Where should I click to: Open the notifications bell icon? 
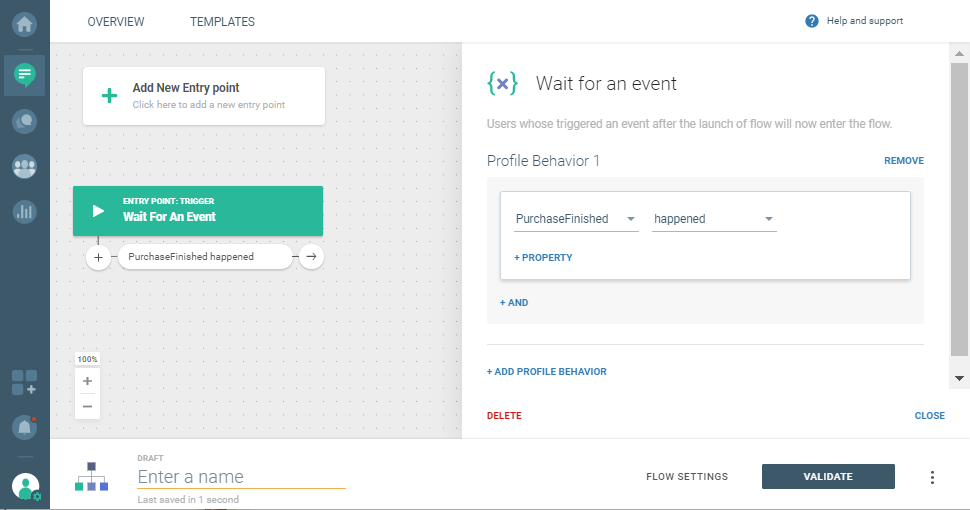[24, 427]
